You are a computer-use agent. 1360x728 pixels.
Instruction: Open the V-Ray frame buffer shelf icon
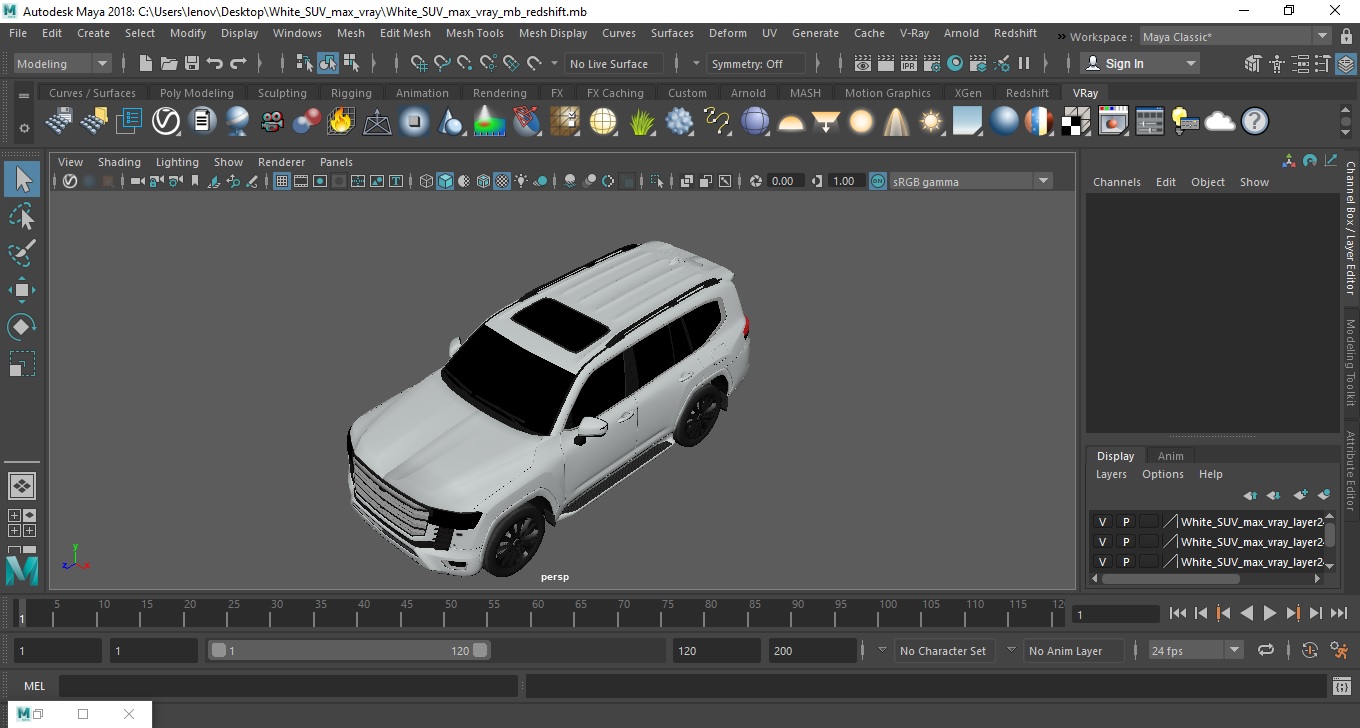click(1113, 122)
